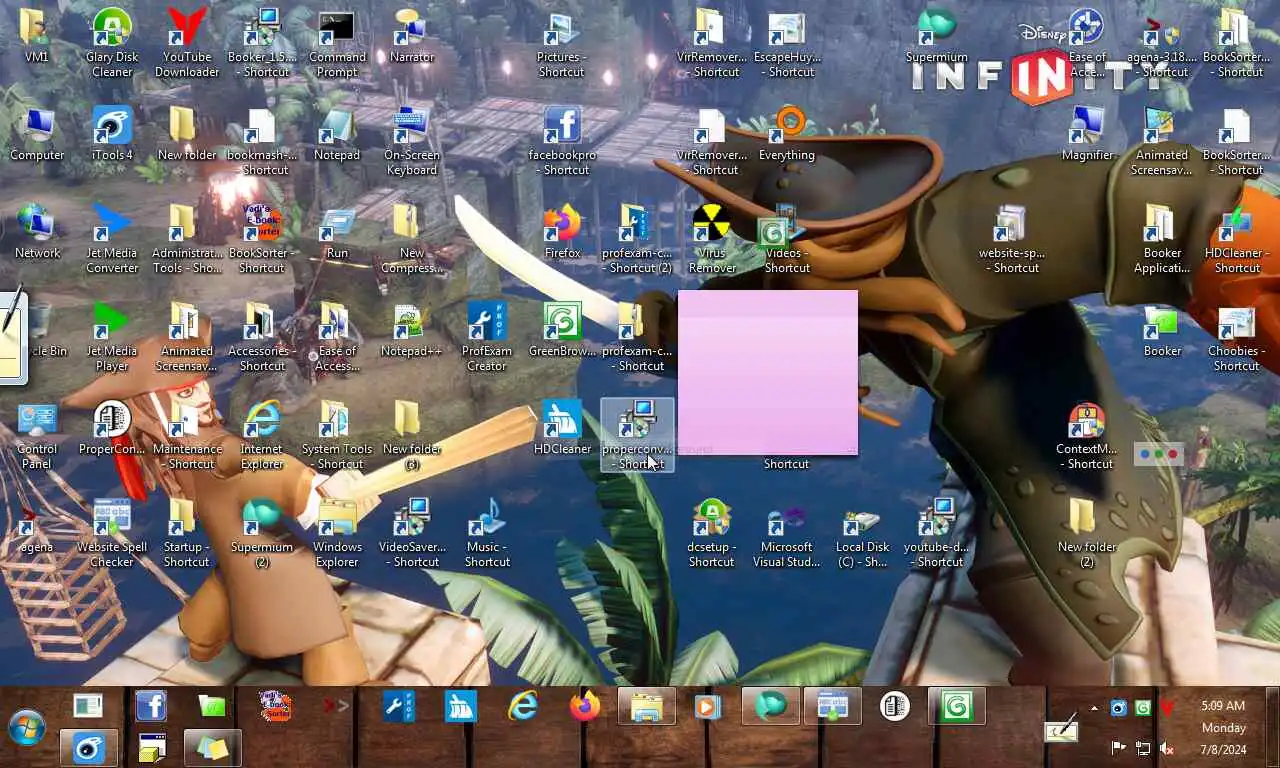The height and width of the screenshot is (768, 1280).
Task: Launch the Narrator desktop icon
Action: [x=412, y=37]
